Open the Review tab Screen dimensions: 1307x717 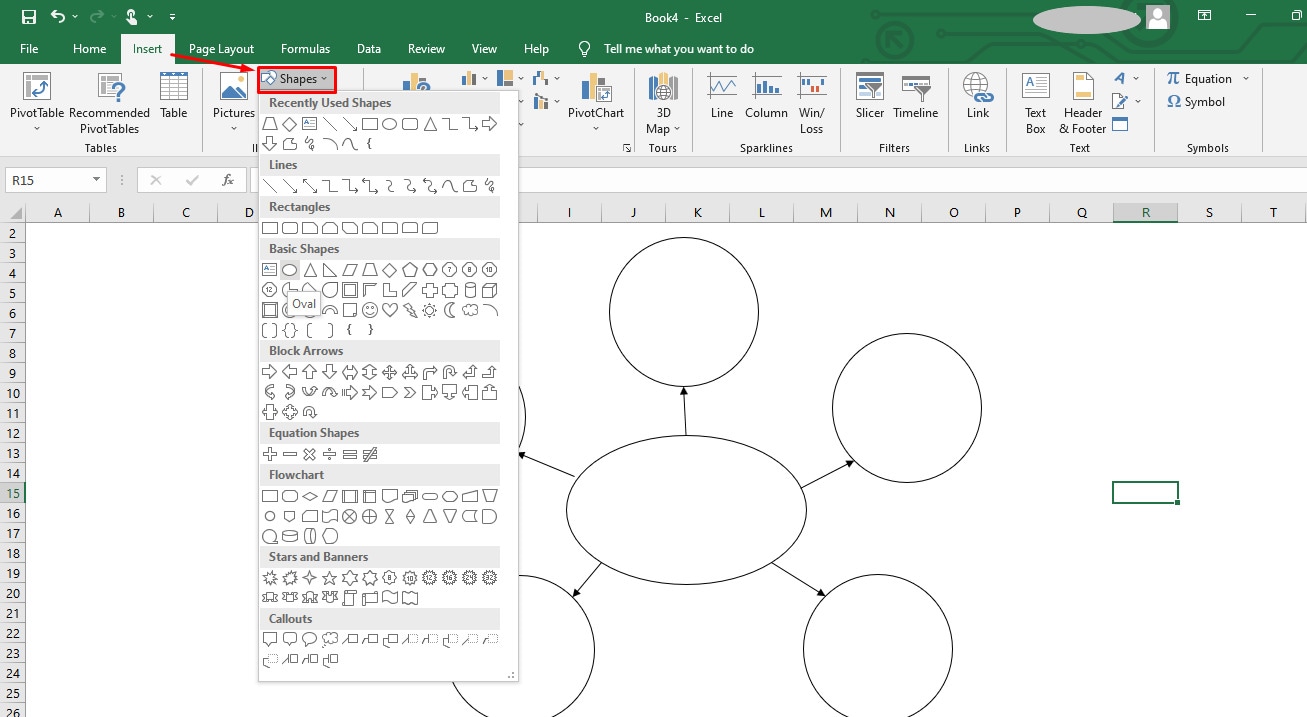(x=426, y=48)
